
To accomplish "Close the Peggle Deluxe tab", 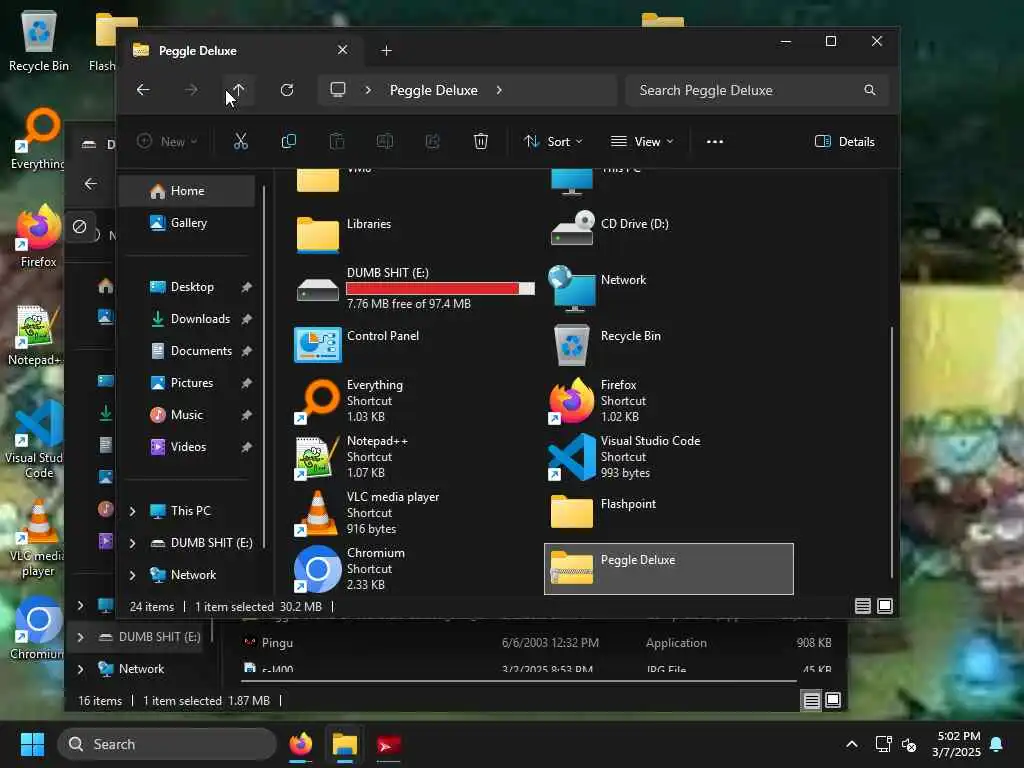I will click(342, 50).
